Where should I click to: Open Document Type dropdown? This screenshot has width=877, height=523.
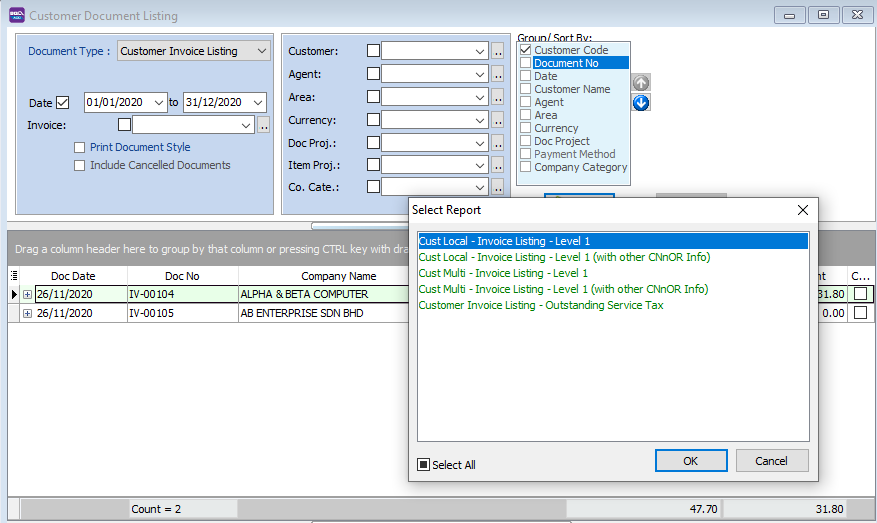pos(261,51)
